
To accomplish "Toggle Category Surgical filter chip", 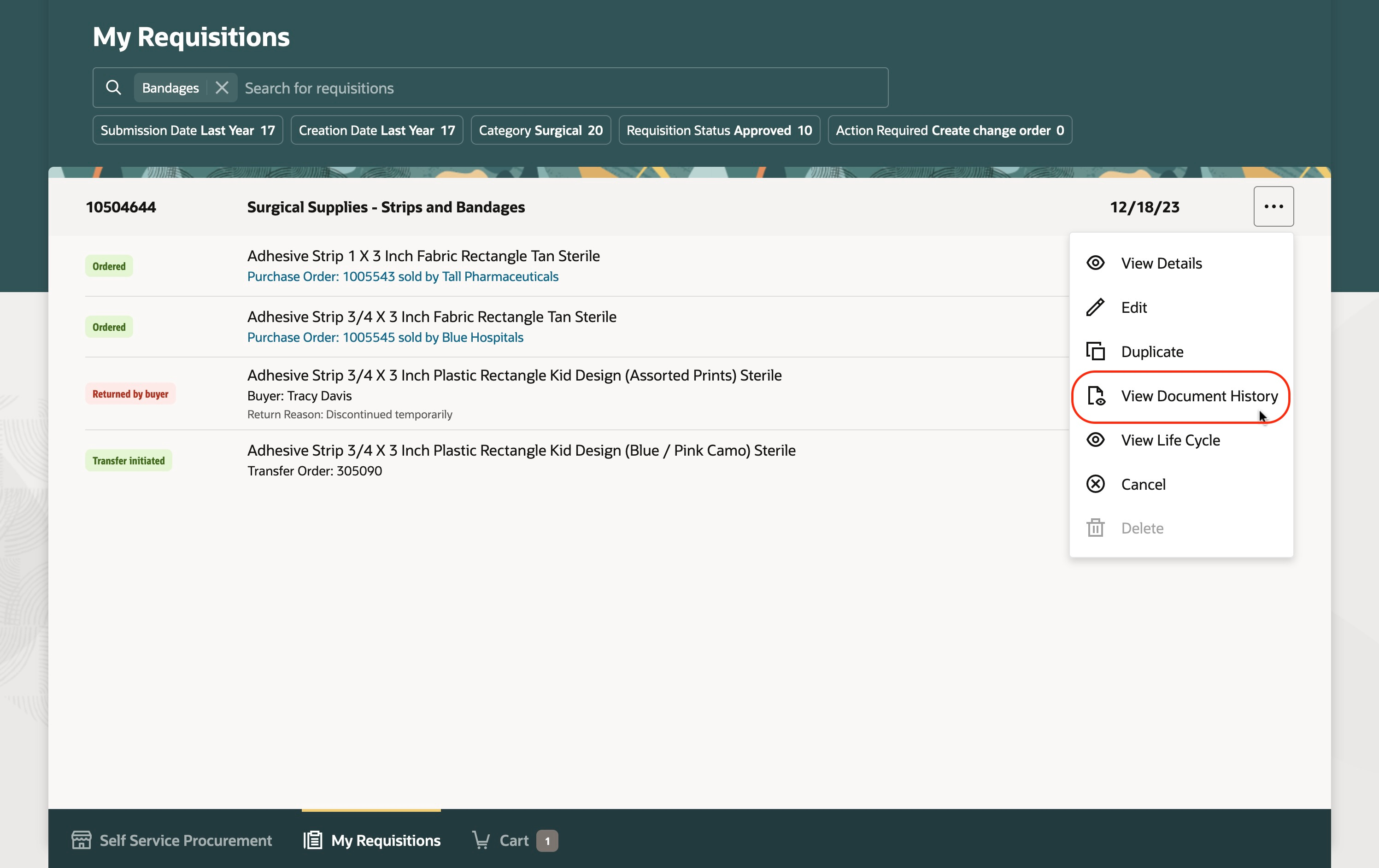I will pyautogui.click(x=540, y=130).
